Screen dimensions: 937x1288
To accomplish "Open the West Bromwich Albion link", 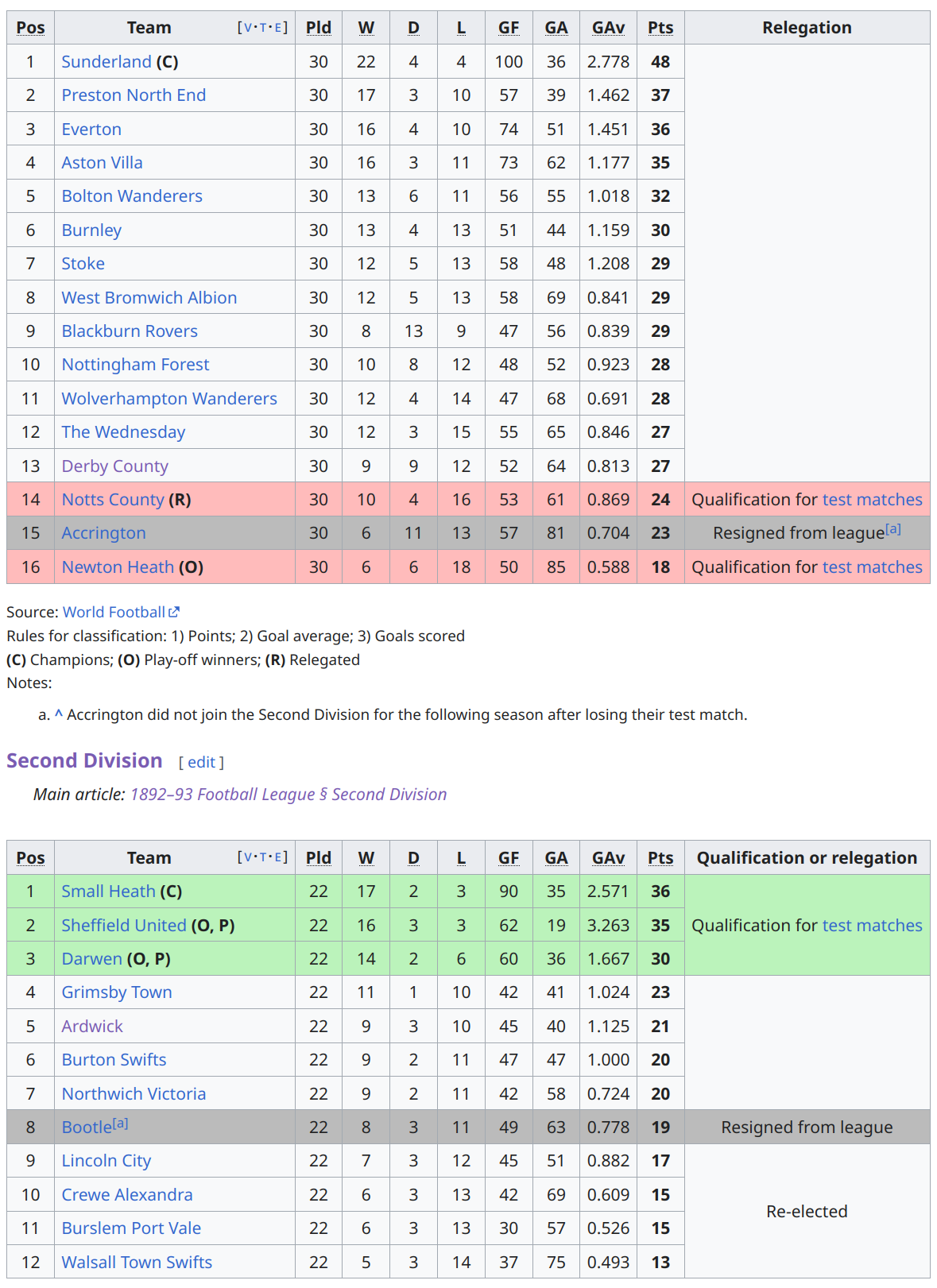I will (x=149, y=298).
